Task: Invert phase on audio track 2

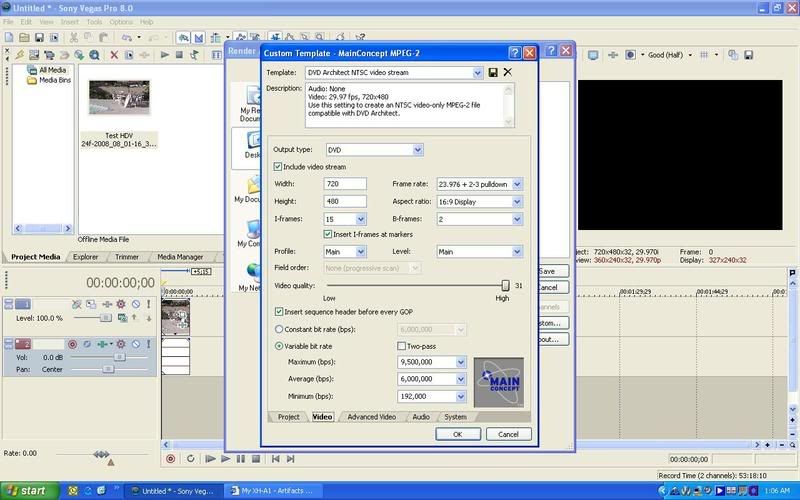Action: point(87,344)
